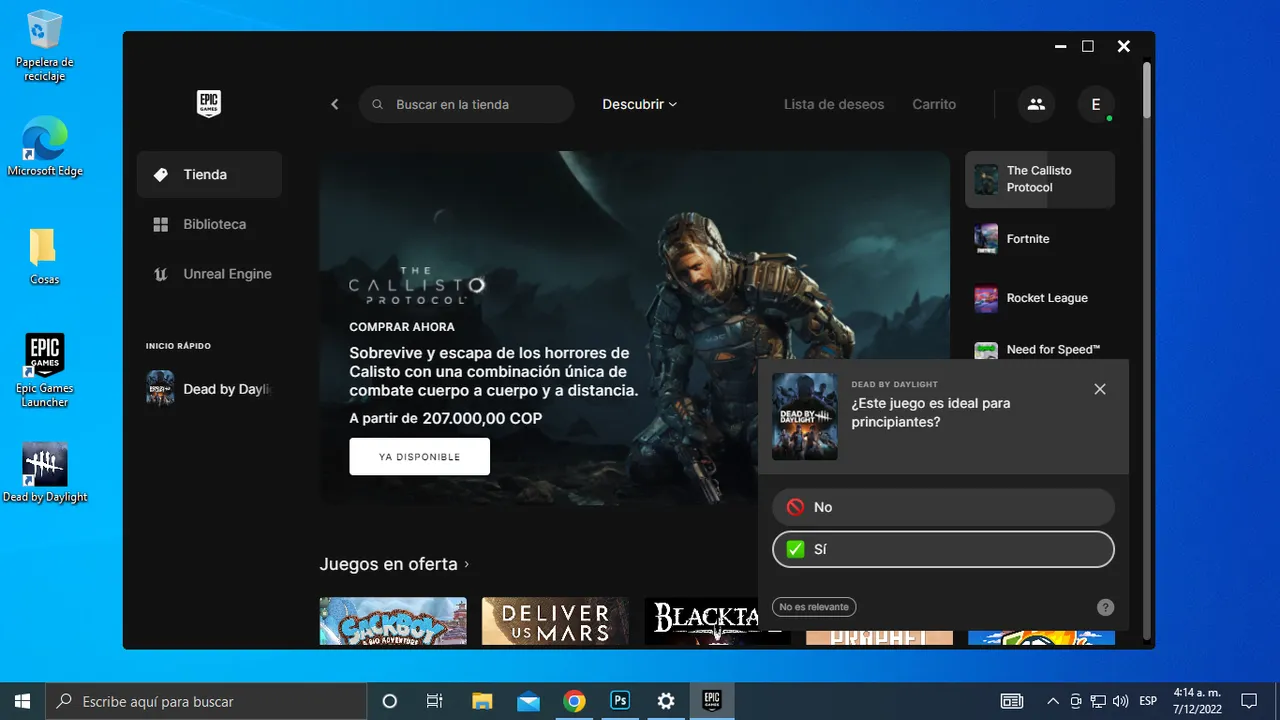Click Windows taskbar search box
This screenshot has width=1280, height=720.
pos(206,701)
